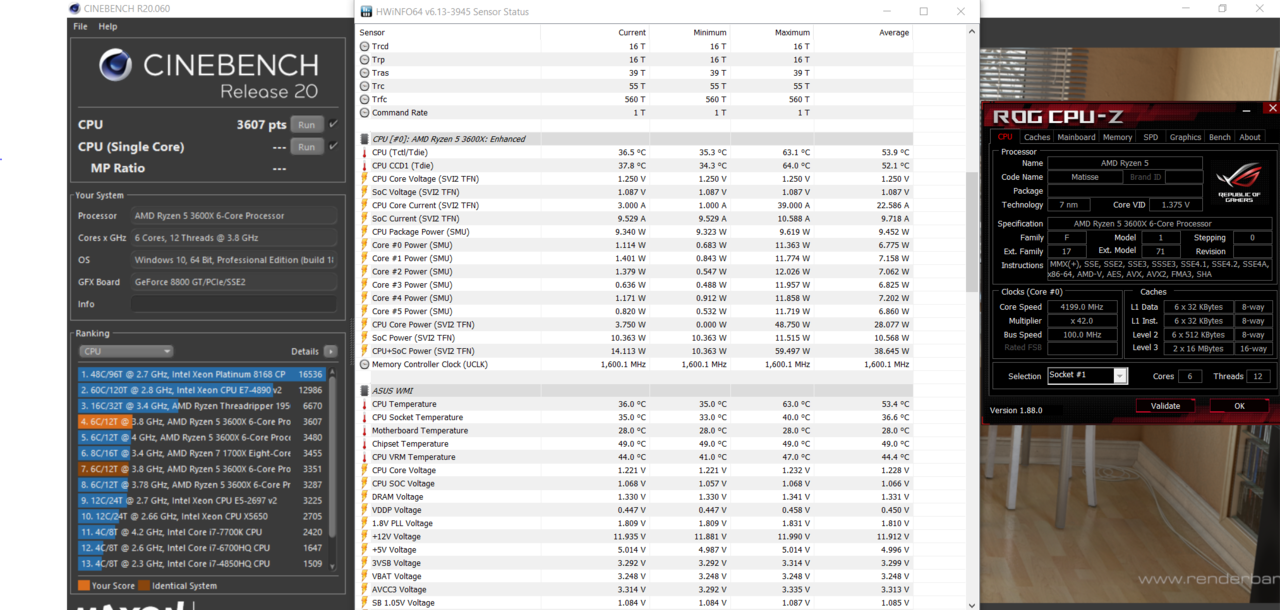Click the Maximum column header
The image size is (1280, 610).
tap(792, 32)
